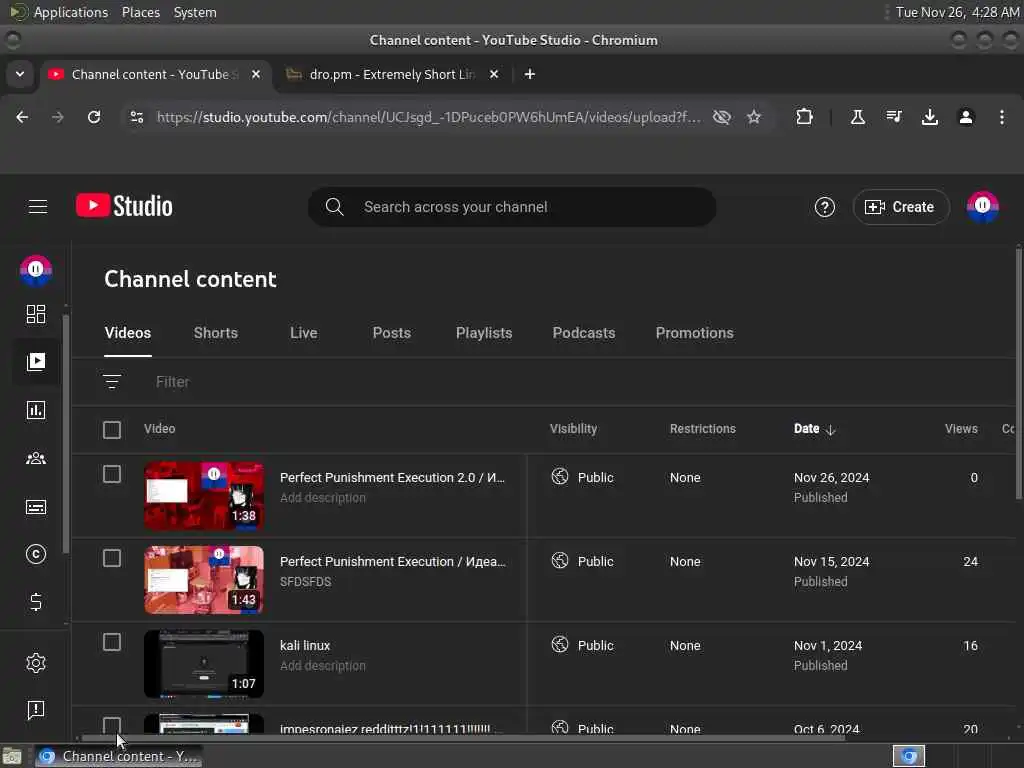This screenshot has height=768, width=1024.
Task: Change Public visibility of kali linux video
Action: 583,645
